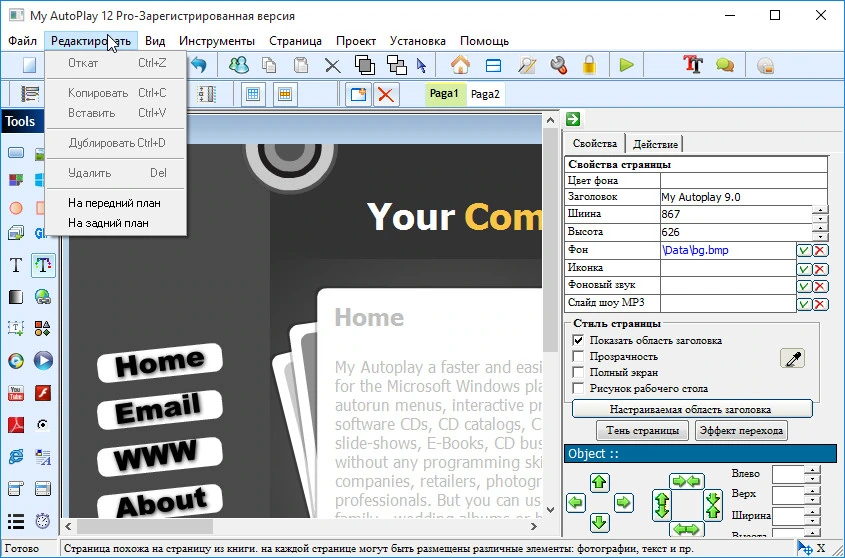This screenshot has height=558, width=845.
Task: Increase the Шиина value with spinner arrow
Action: pos(820,210)
